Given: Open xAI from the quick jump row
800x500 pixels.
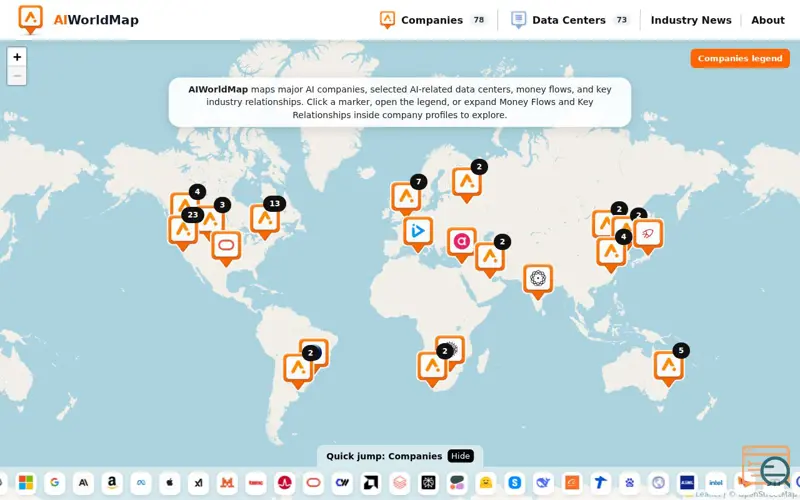Looking at the screenshot, I should point(198,482).
